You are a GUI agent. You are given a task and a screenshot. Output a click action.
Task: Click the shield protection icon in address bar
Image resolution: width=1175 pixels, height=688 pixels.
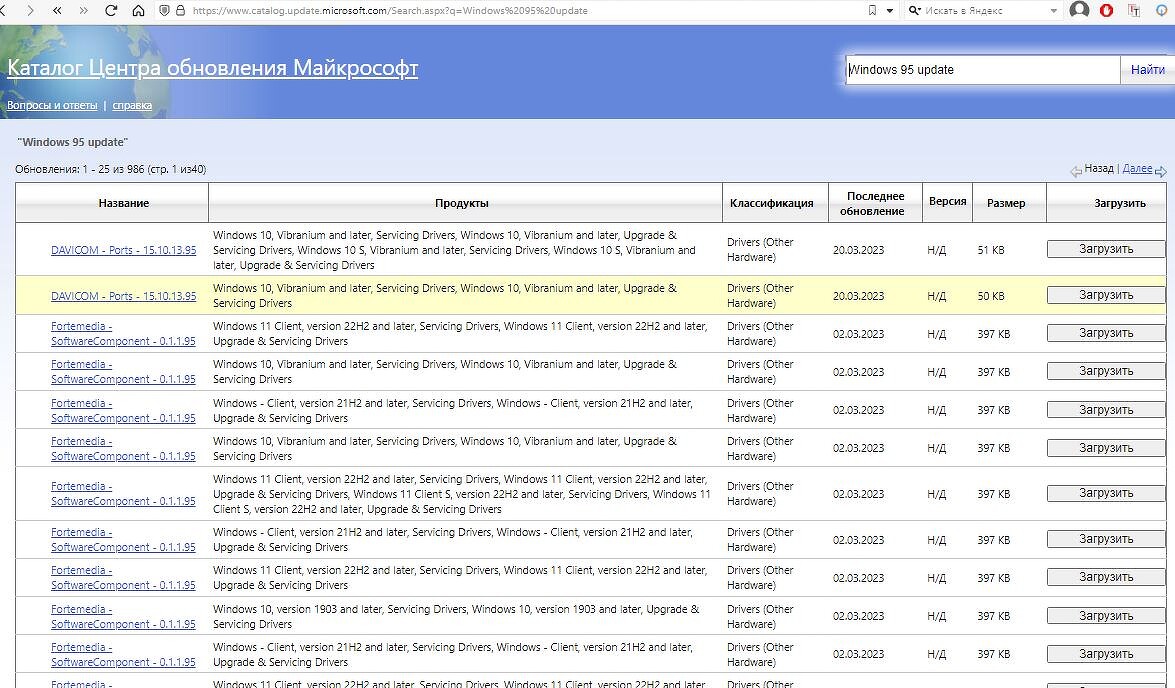[x=165, y=10]
